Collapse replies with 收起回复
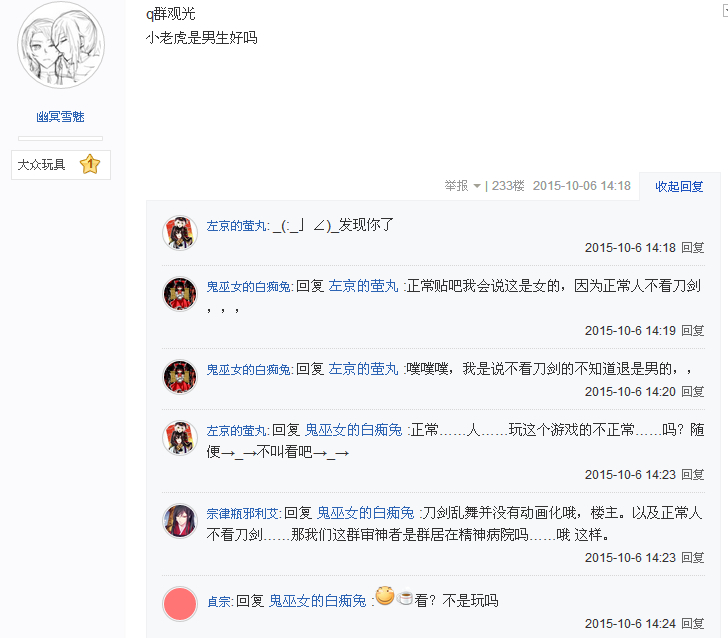Viewport: 728px width, 638px height. 679,186
